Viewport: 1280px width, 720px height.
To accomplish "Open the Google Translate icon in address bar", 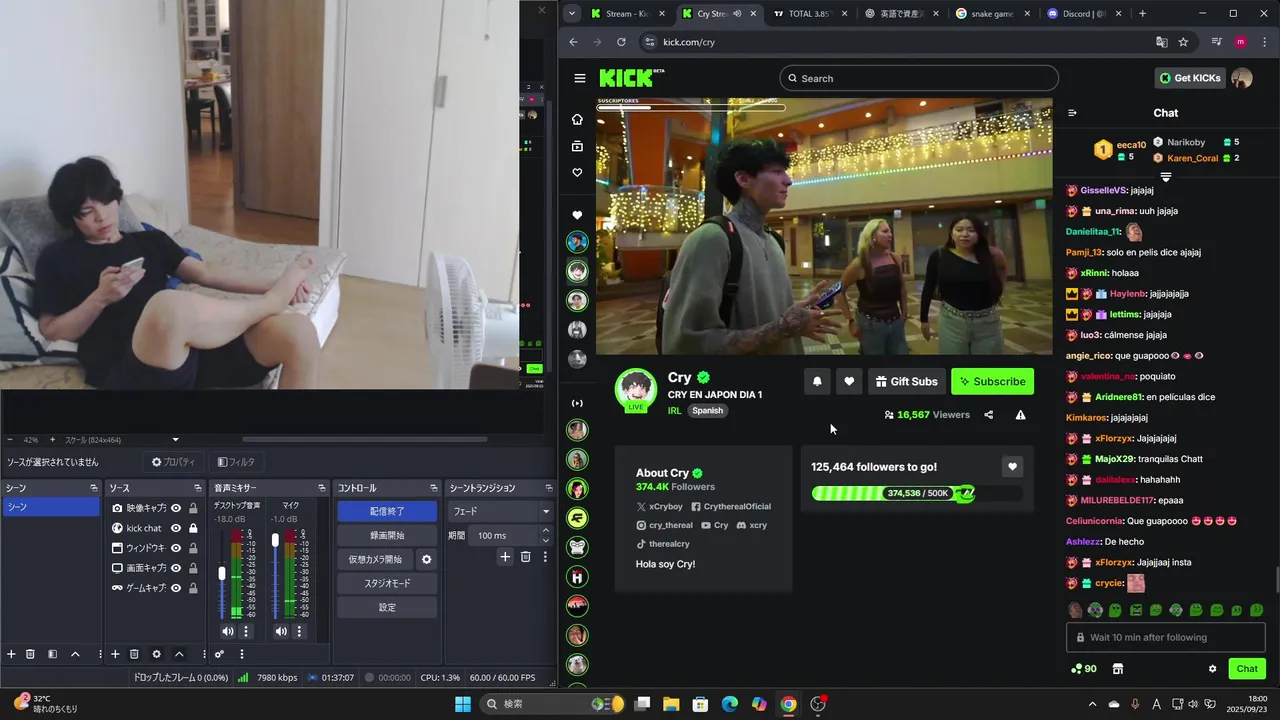I will point(1162,42).
